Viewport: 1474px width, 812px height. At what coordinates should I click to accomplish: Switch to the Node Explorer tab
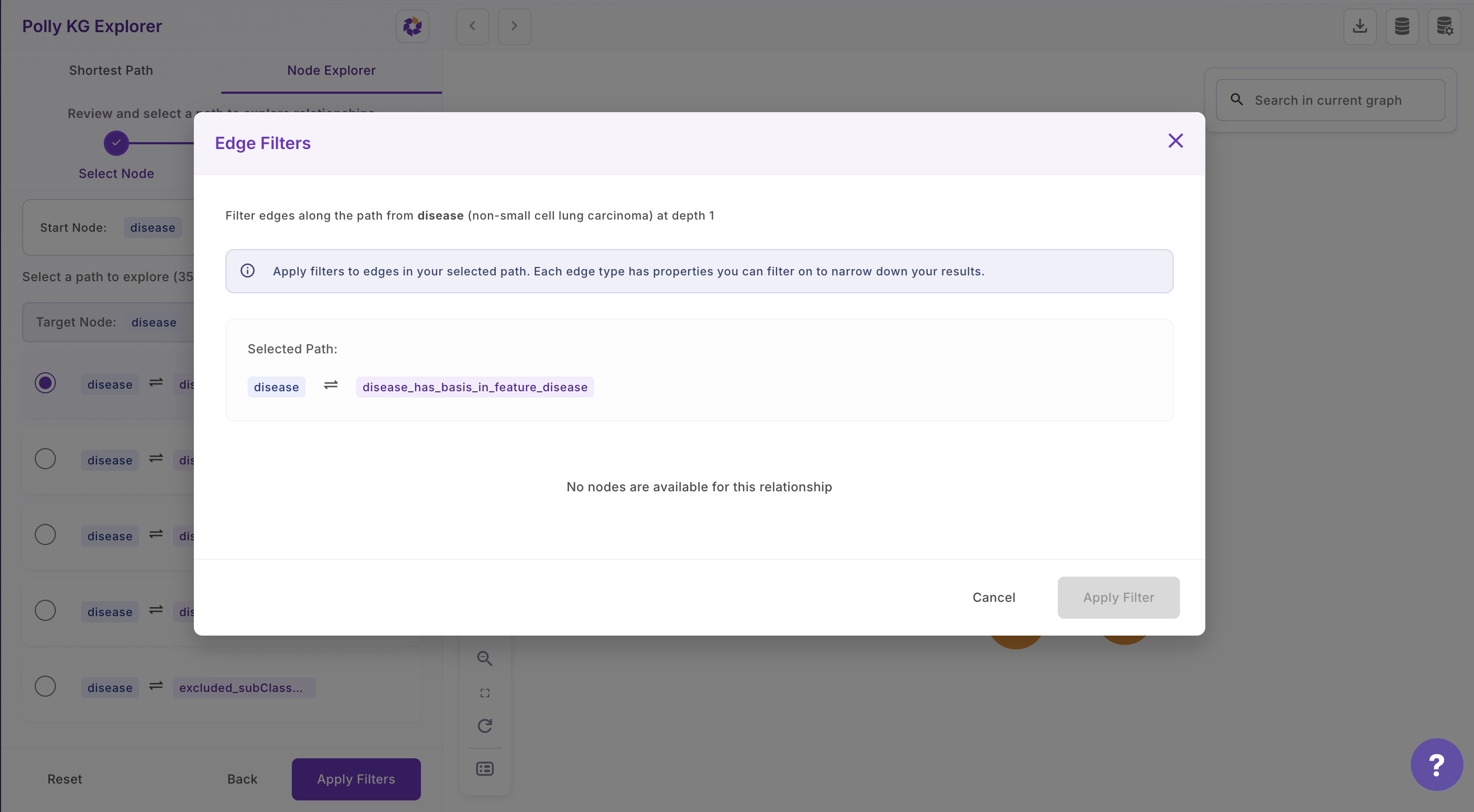pyautogui.click(x=331, y=71)
